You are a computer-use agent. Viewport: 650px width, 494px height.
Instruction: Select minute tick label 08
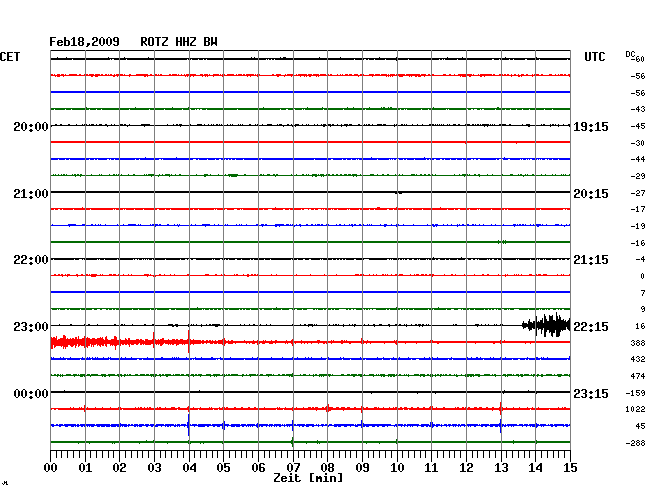pyautogui.click(x=327, y=467)
